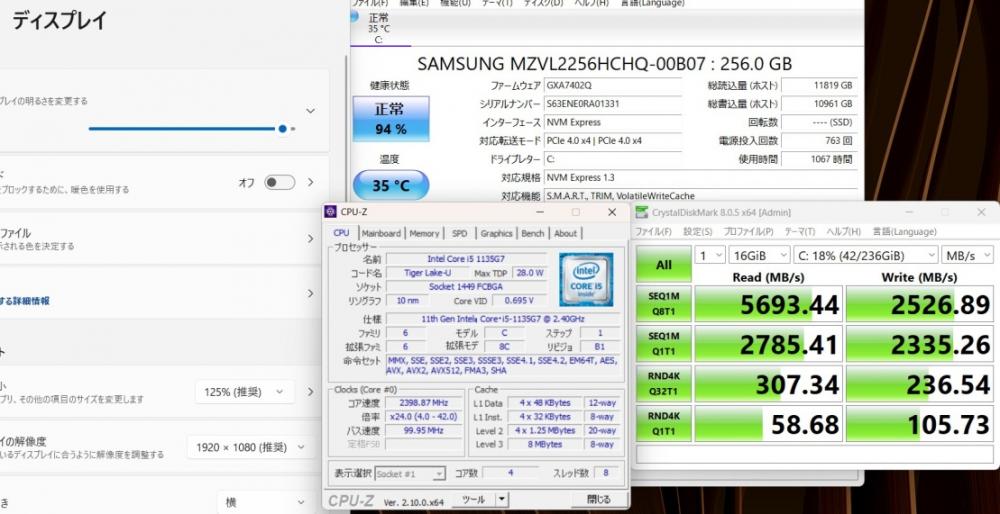Adjust the display brightness slider

[x=283, y=128]
